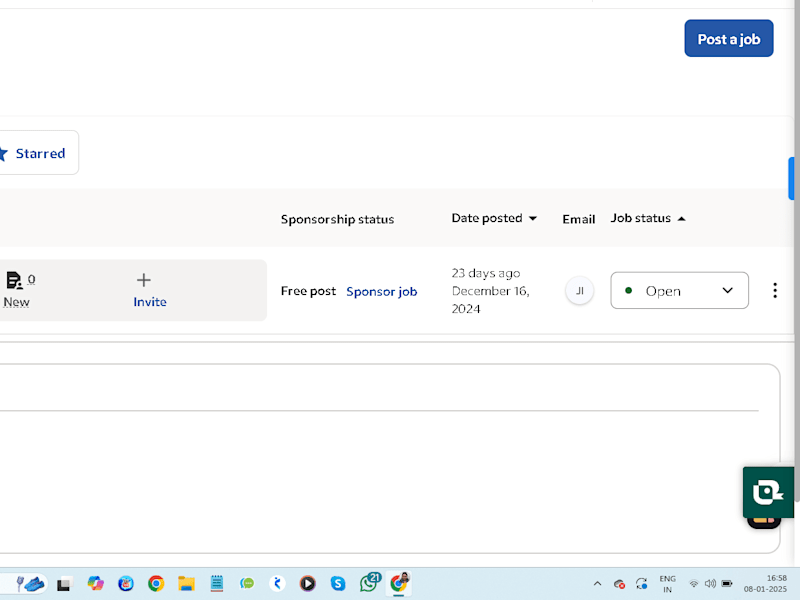
Task: Open WhatsApp from the taskbar
Action: coord(369,583)
